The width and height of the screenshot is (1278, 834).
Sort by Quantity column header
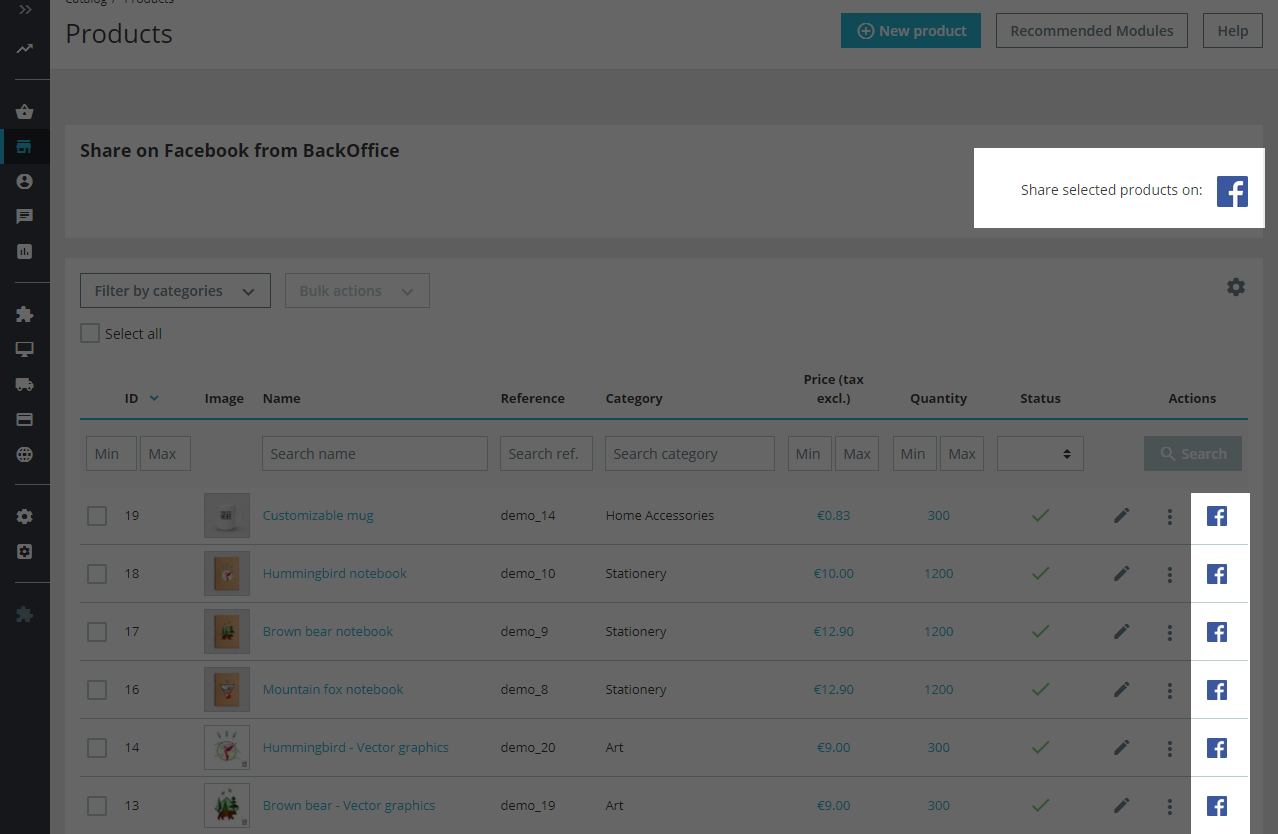tap(938, 398)
